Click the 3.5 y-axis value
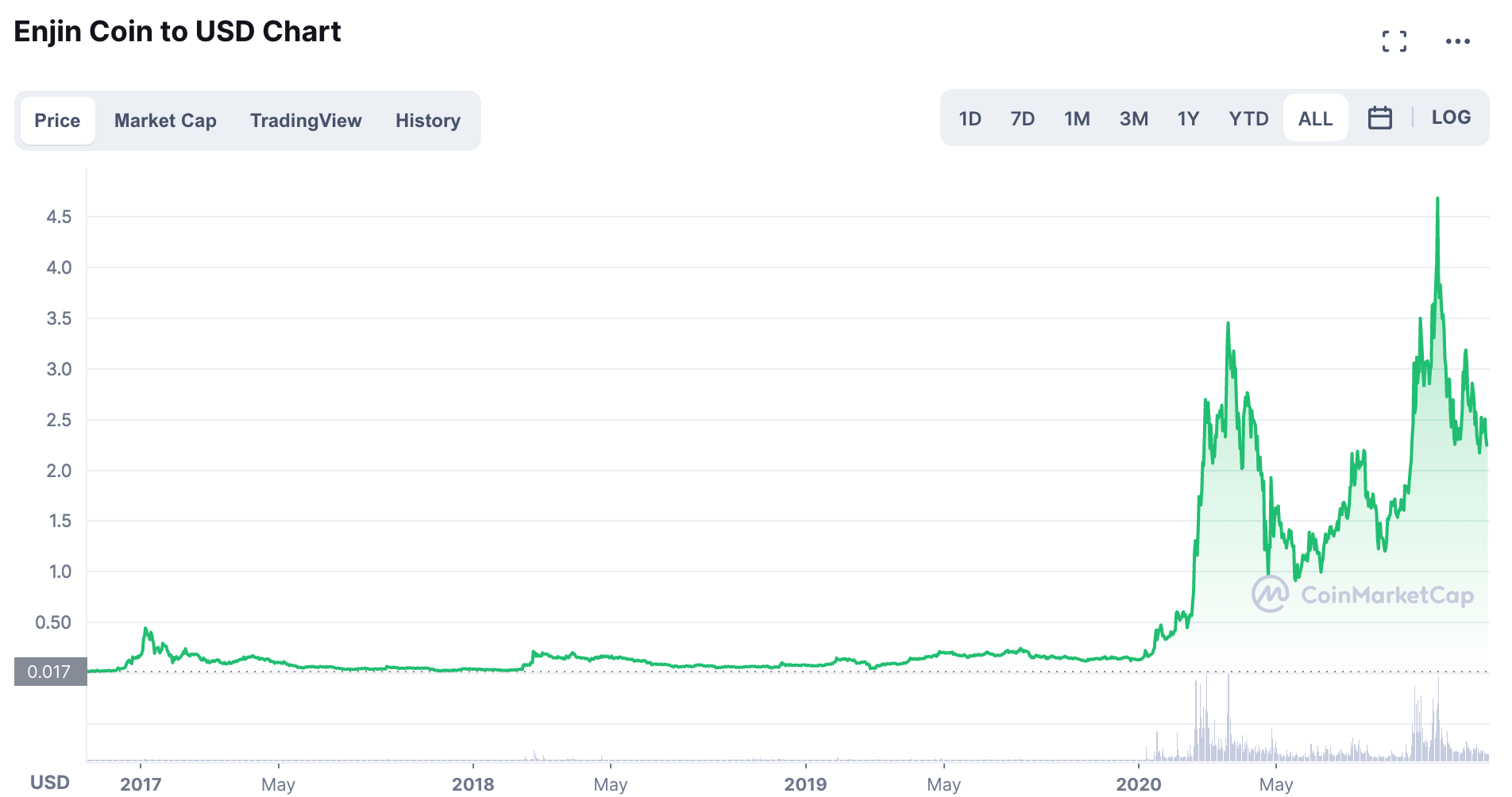Screen dimensions: 1512x797 point(59,318)
